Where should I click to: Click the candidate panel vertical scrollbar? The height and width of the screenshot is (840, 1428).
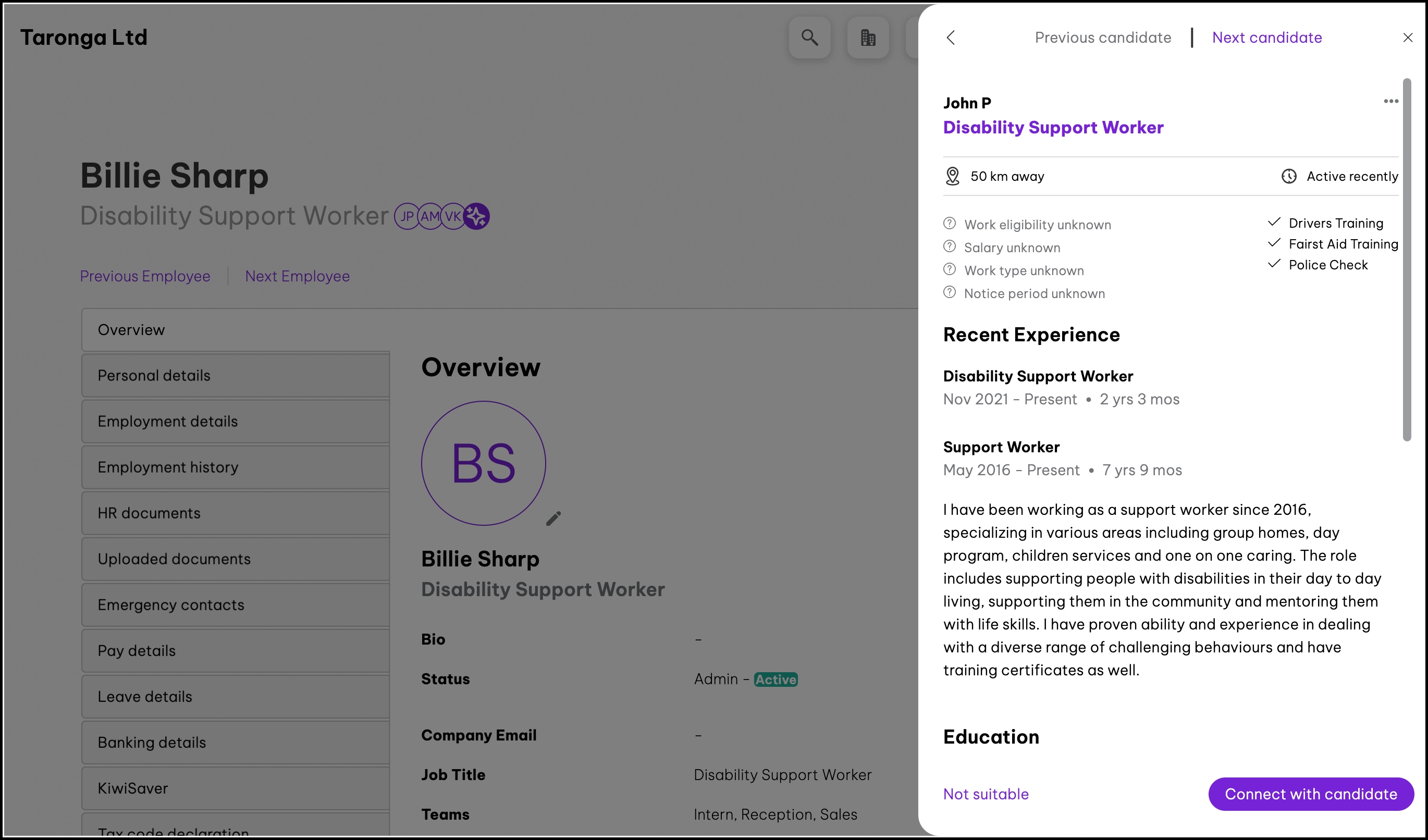(x=1407, y=260)
